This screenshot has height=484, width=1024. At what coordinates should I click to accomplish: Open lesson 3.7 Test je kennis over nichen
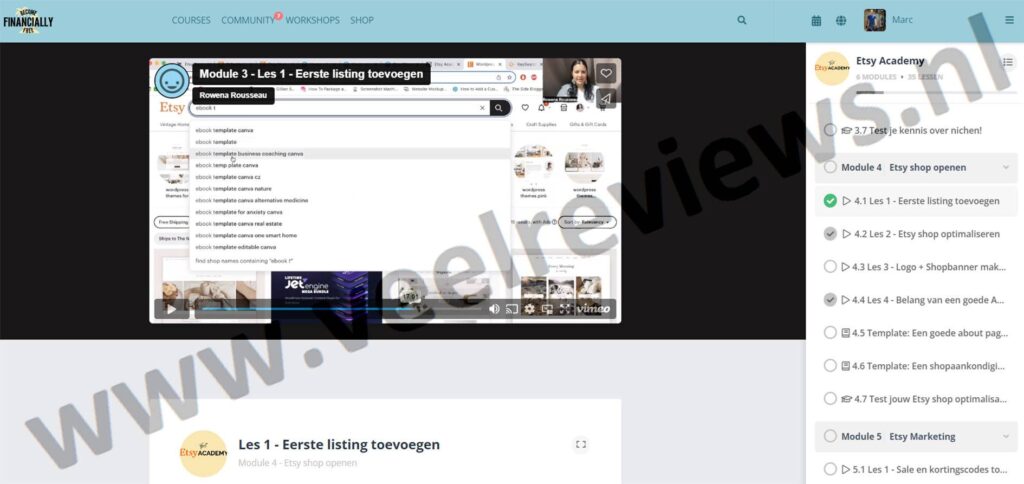918,130
